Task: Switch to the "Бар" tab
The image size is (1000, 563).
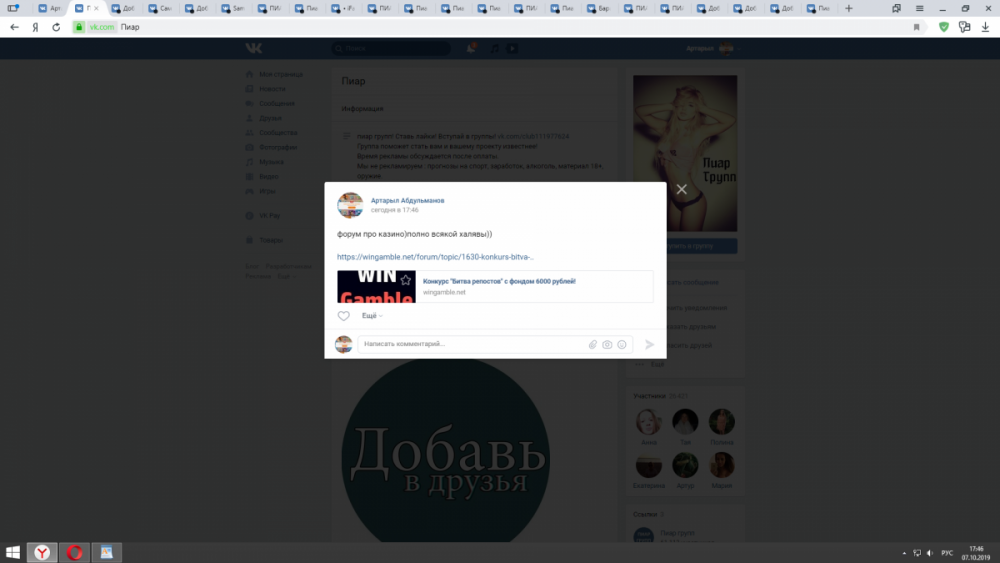Action: point(599,8)
